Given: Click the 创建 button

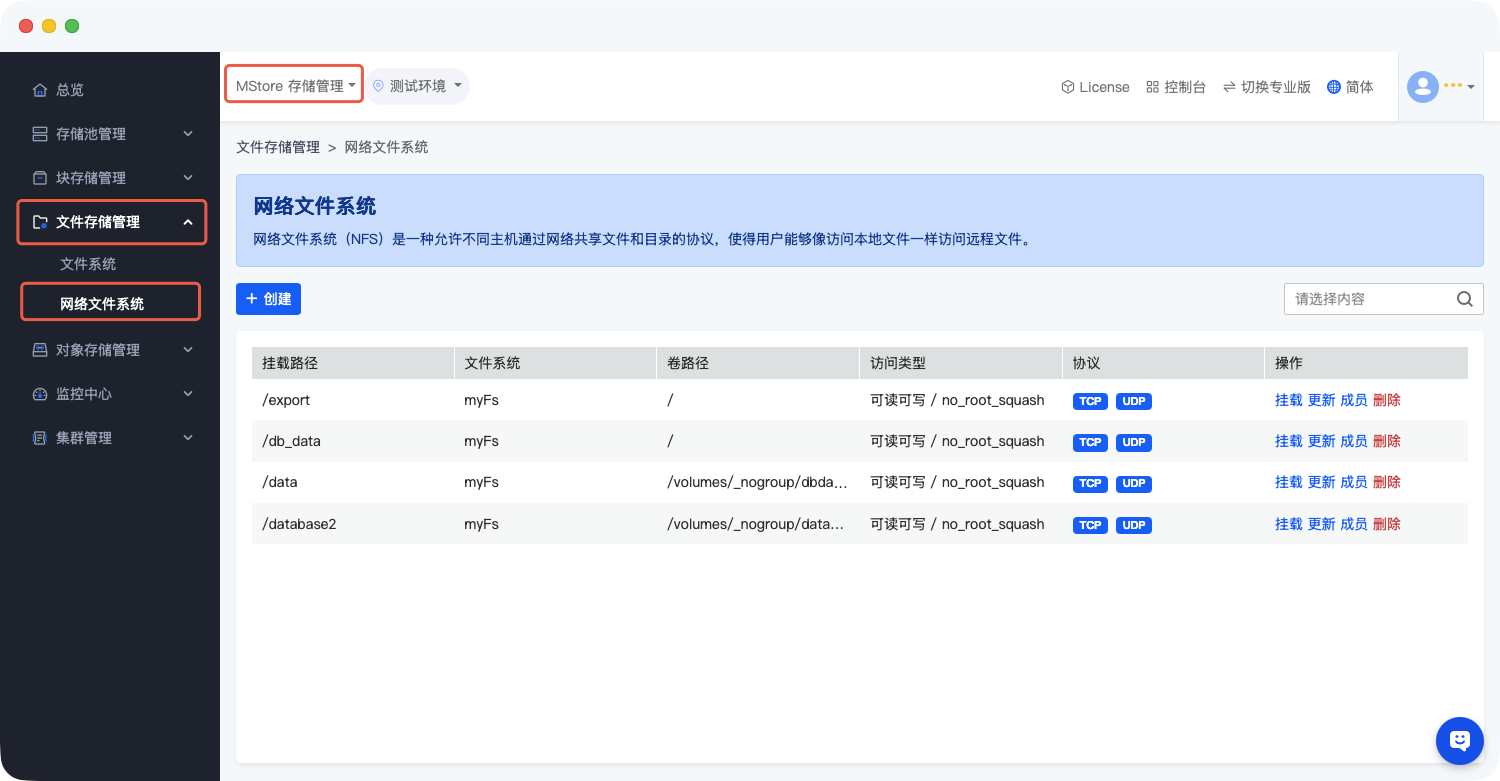Looking at the screenshot, I should [268, 299].
